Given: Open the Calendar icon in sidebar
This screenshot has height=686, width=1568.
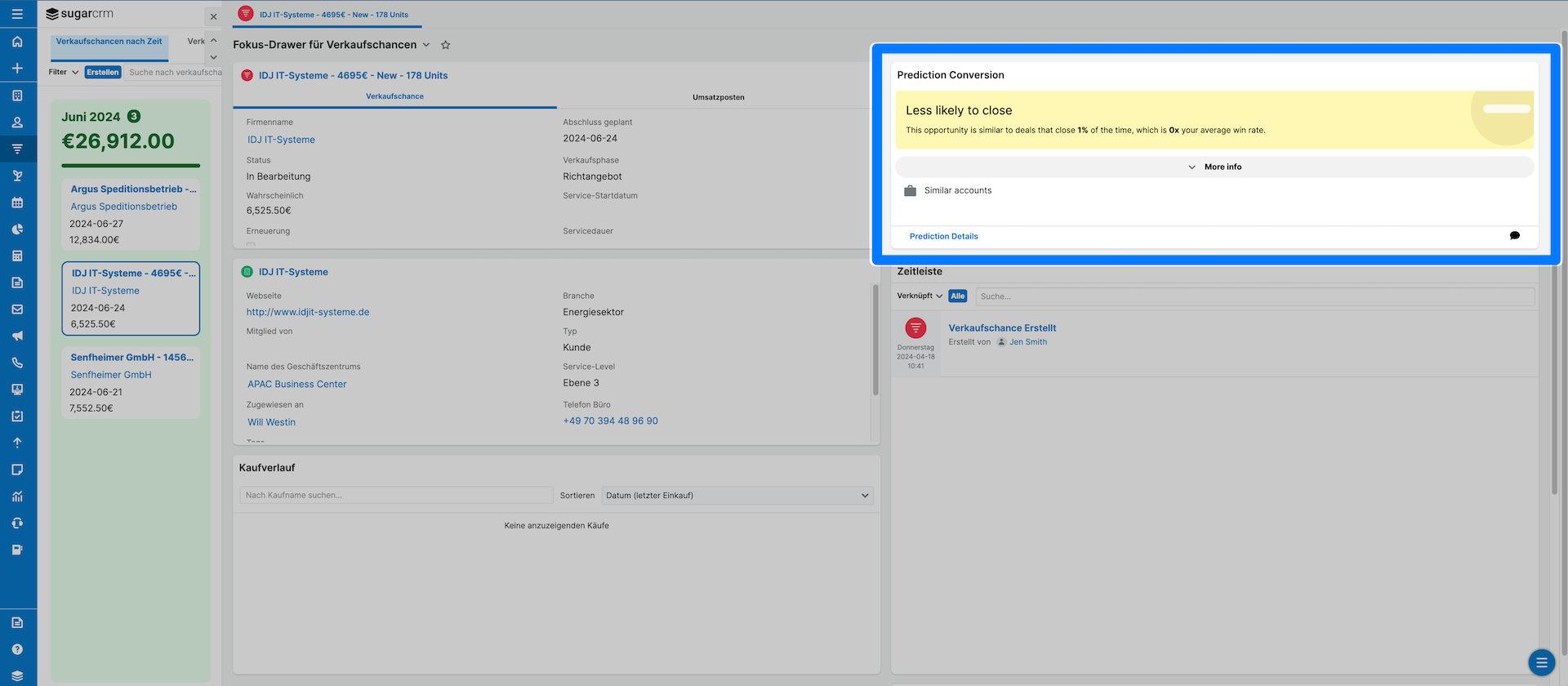Looking at the screenshot, I should pos(17,203).
